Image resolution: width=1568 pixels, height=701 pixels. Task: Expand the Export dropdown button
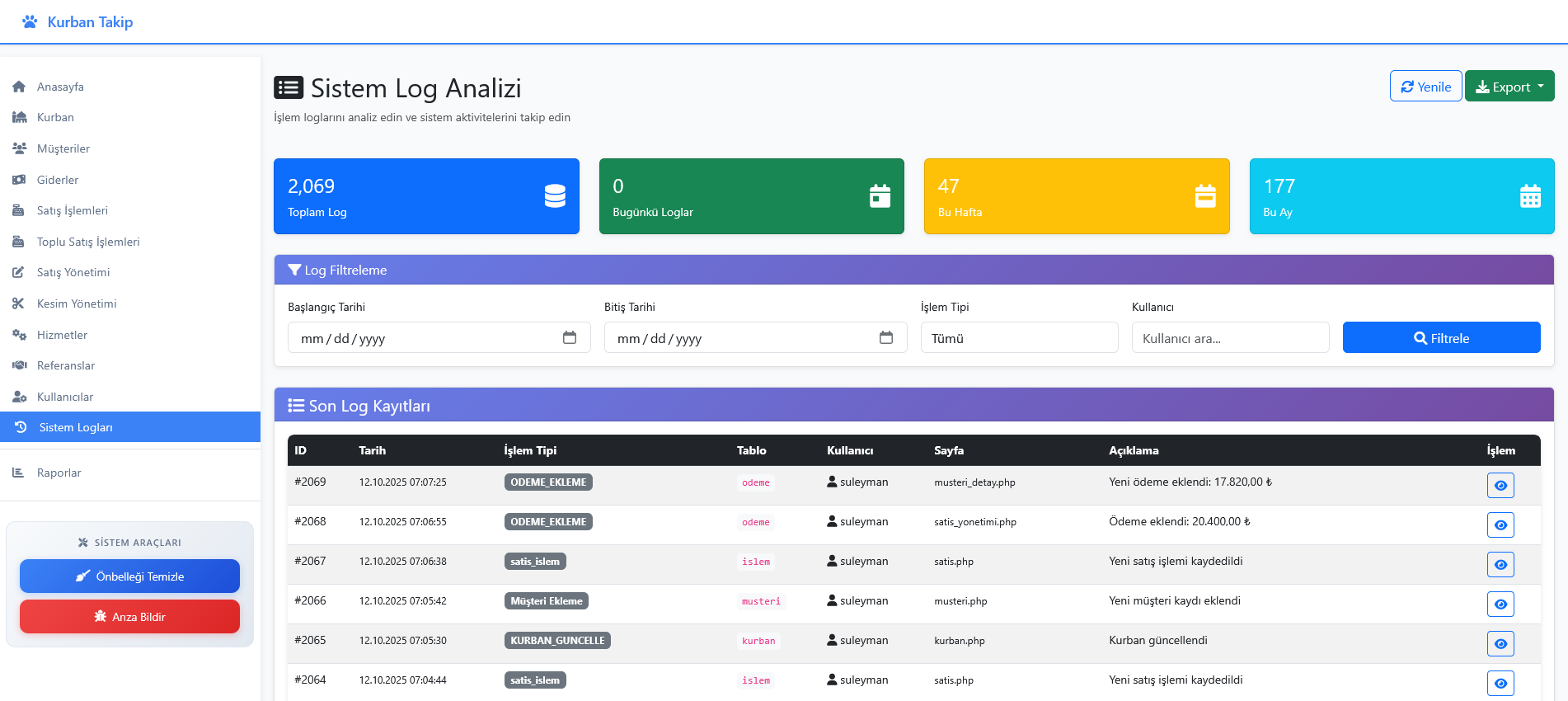coord(1509,87)
